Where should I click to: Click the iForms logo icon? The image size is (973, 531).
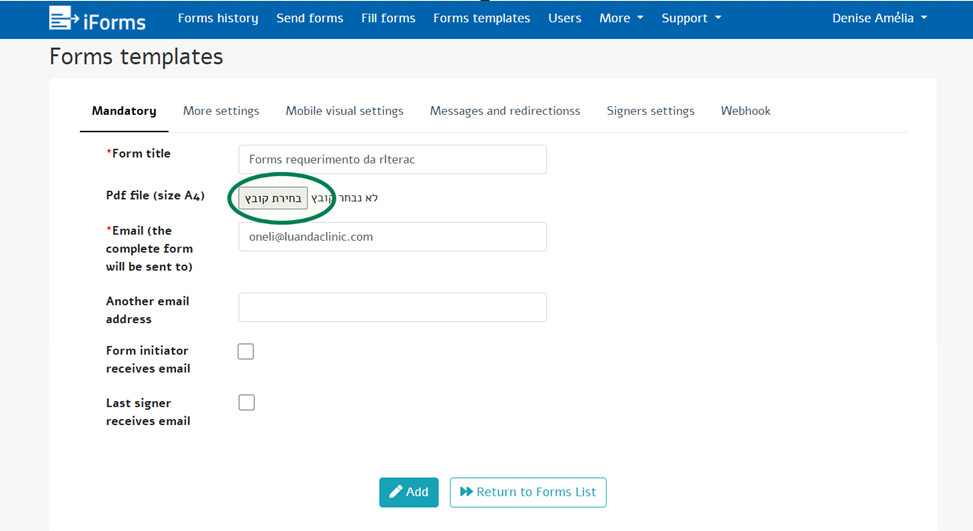(x=62, y=19)
